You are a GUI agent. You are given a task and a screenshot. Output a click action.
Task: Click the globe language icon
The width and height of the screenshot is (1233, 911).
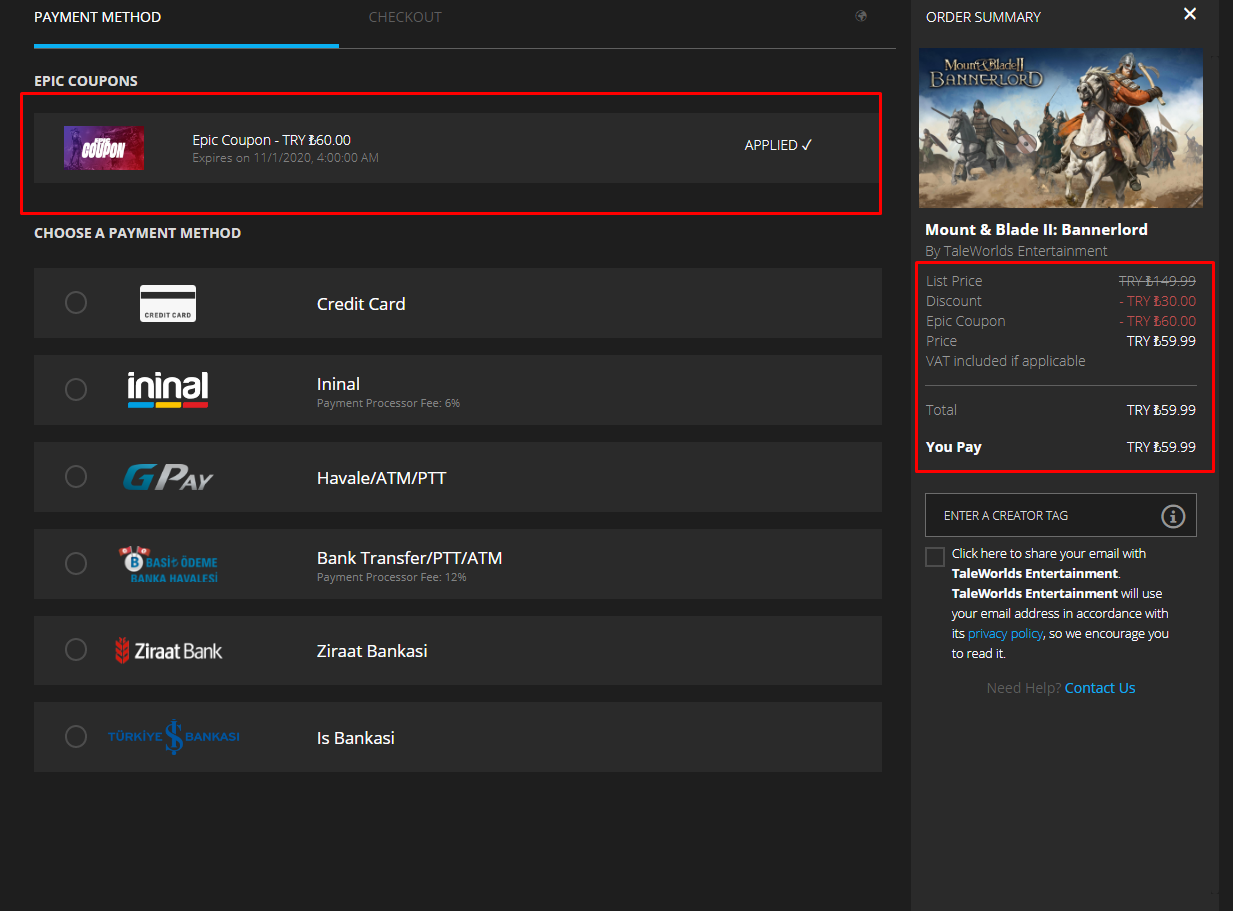(861, 16)
